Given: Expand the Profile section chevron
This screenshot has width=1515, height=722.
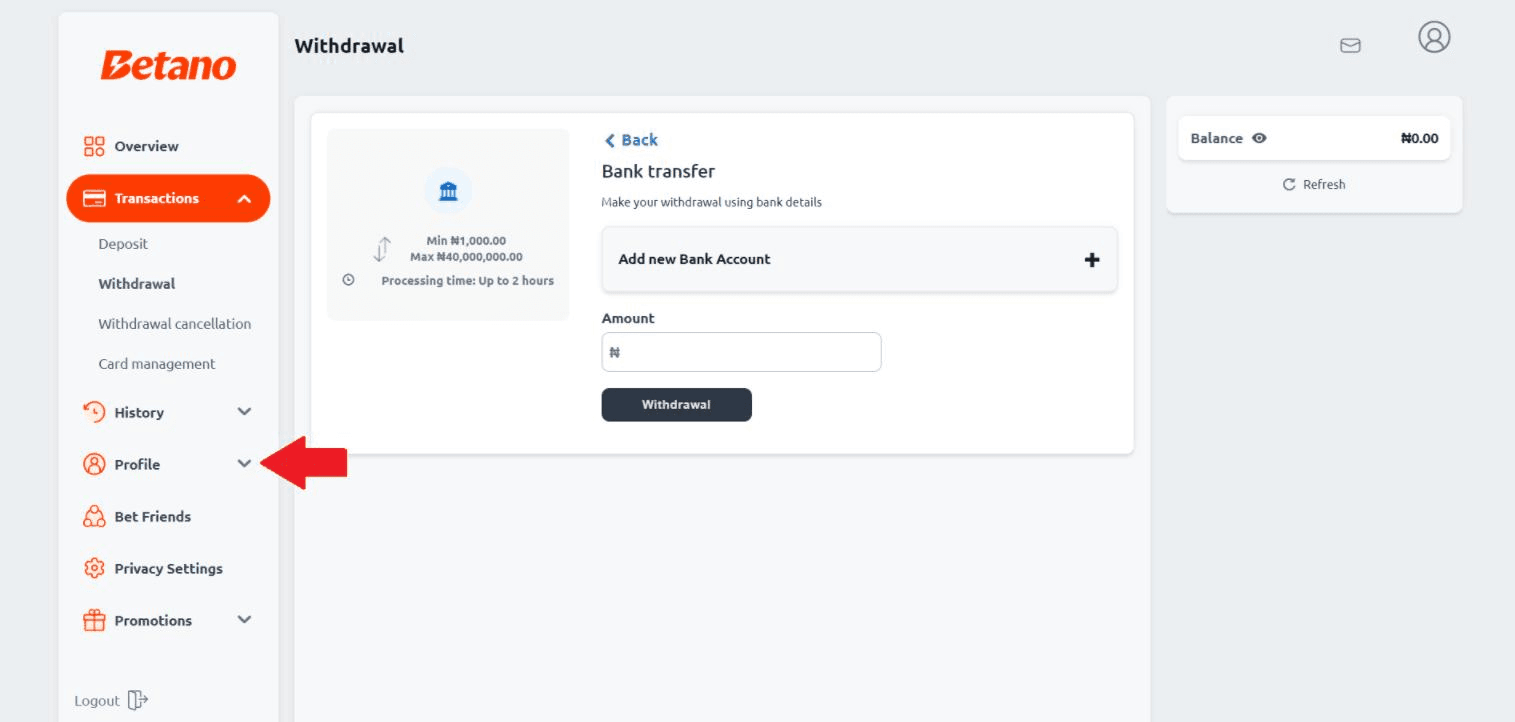Looking at the screenshot, I should point(244,464).
